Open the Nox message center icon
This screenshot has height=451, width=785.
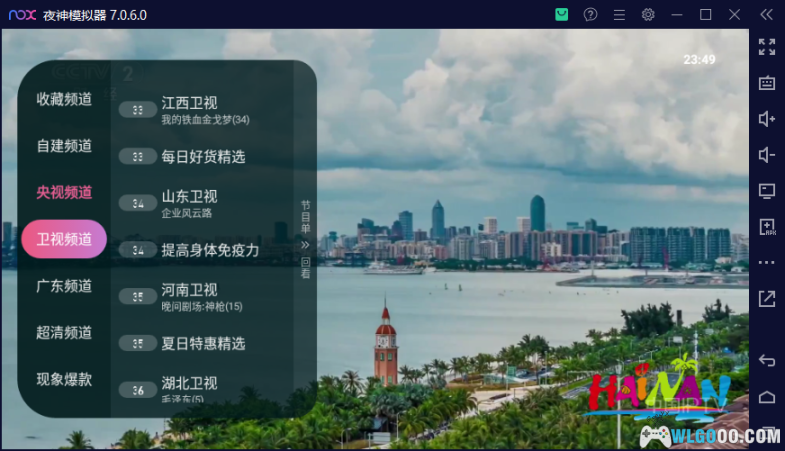tap(562, 15)
